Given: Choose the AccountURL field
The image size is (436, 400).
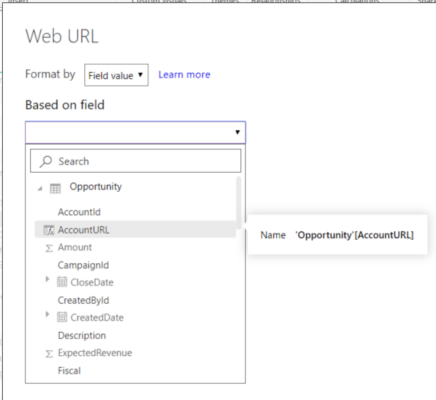Looking at the screenshot, I should point(135,230).
